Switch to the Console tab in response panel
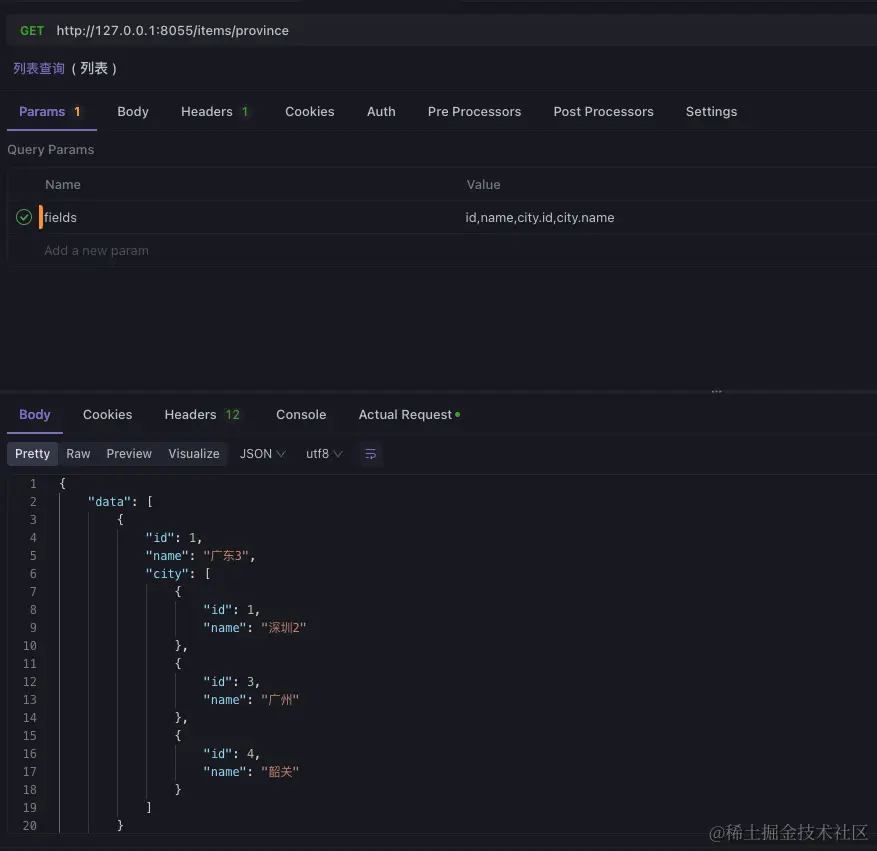 pos(301,414)
